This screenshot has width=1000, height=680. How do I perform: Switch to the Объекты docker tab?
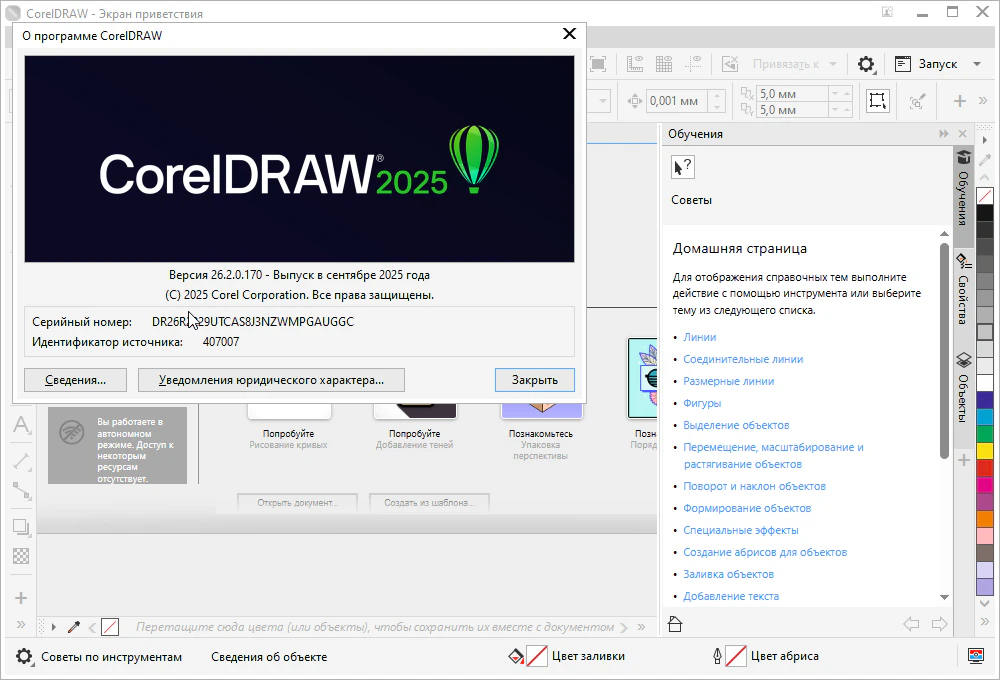[x=963, y=387]
